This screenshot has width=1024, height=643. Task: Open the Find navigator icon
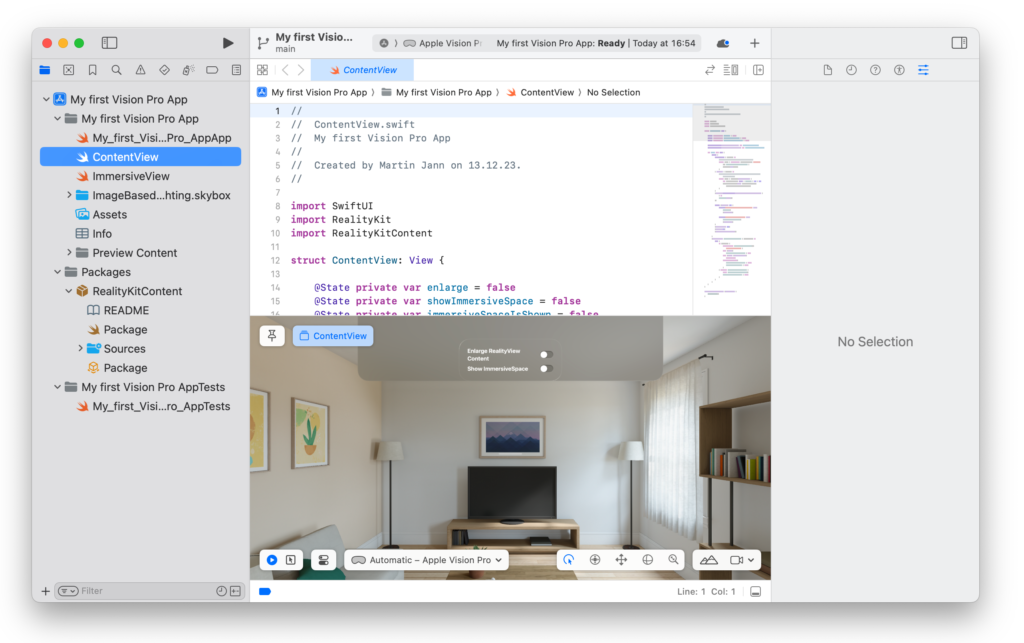click(x=116, y=69)
